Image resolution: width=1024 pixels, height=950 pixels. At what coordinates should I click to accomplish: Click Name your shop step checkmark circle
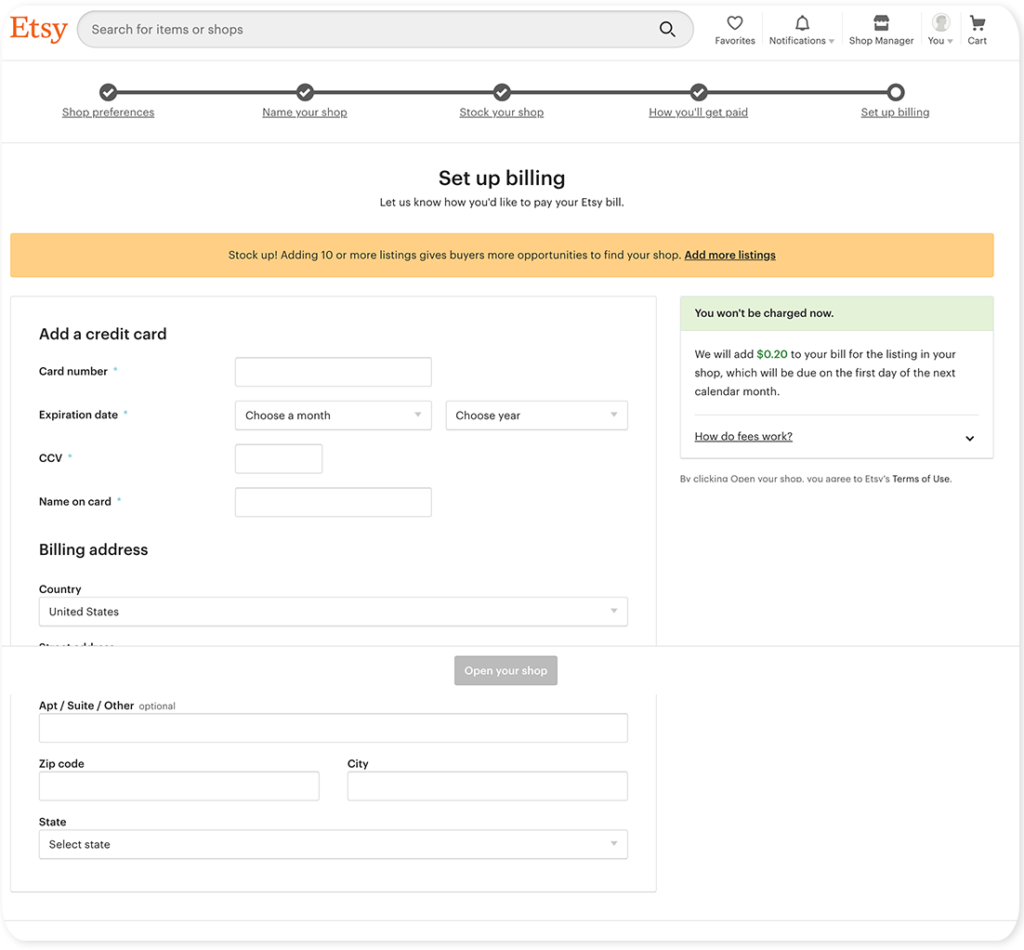point(305,92)
